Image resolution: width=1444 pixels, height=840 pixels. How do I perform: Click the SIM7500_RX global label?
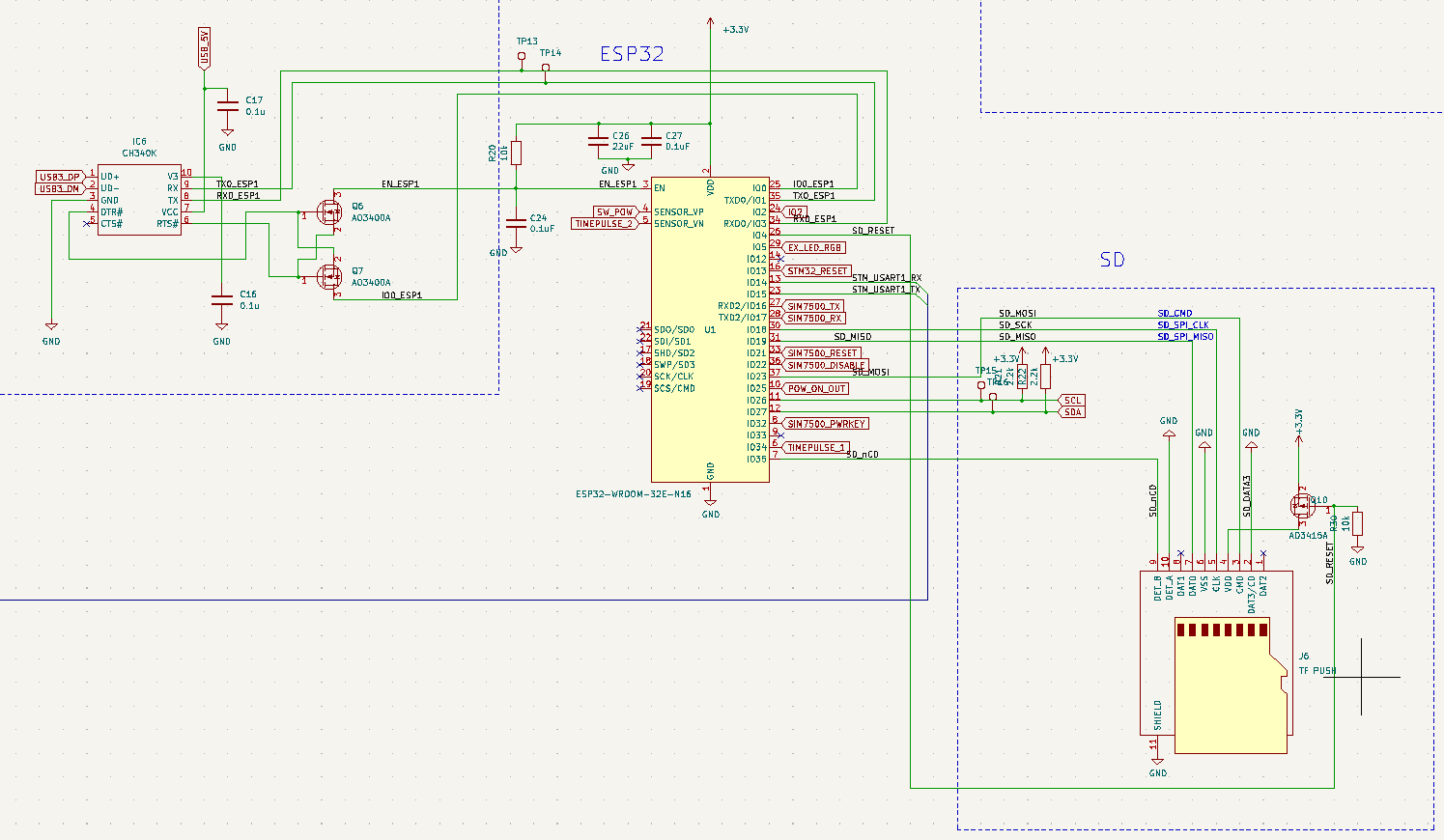click(x=813, y=318)
